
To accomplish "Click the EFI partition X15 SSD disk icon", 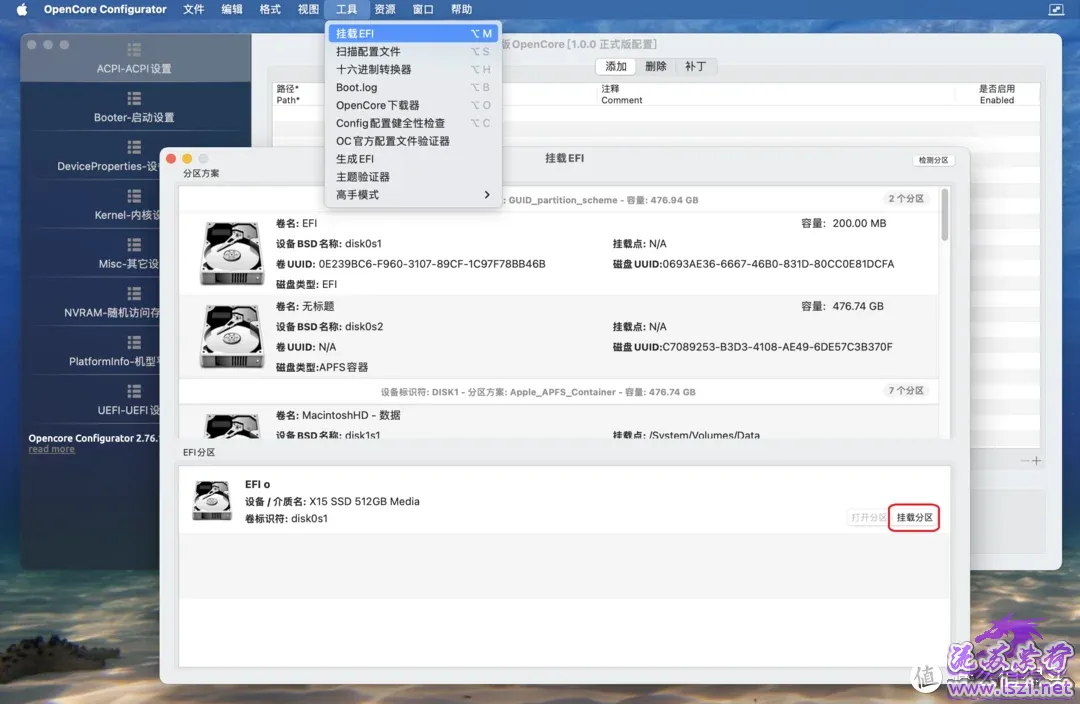I will tap(212, 501).
